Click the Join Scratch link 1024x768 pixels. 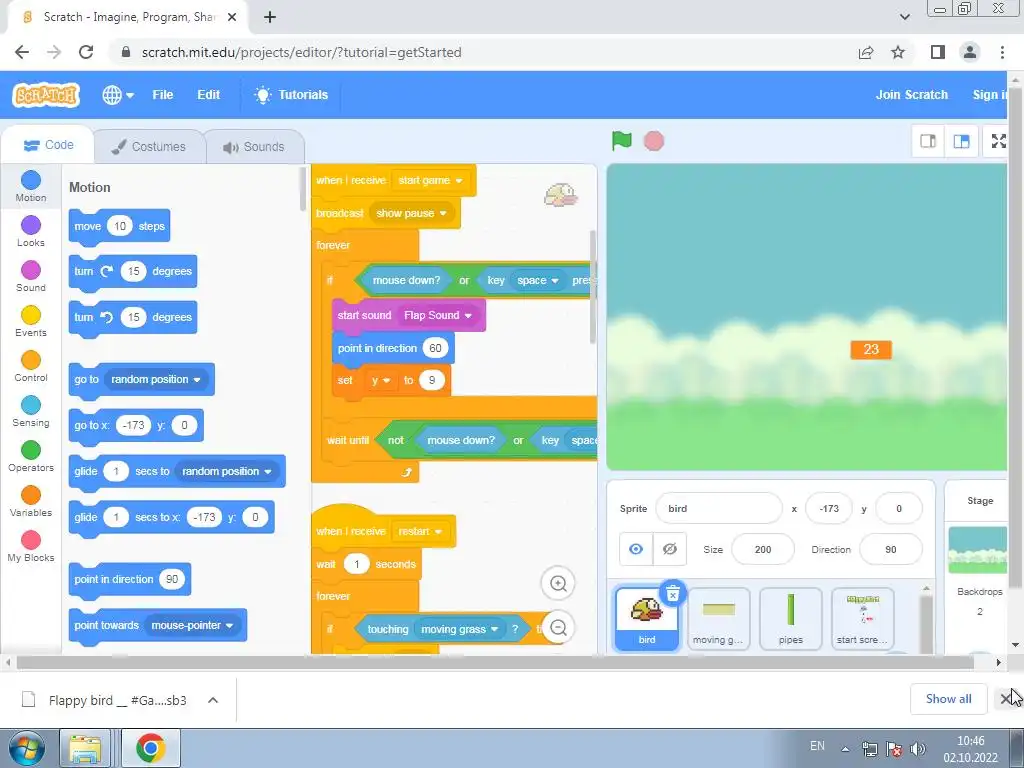(912, 95)
